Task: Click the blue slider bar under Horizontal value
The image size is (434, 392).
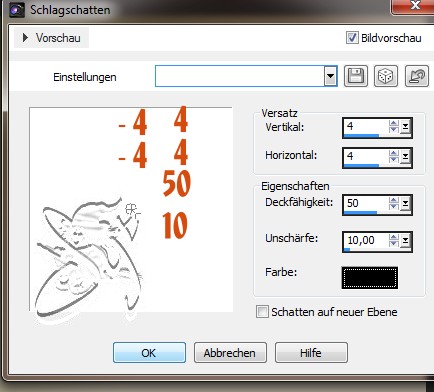Action: [x=362, y=165]
